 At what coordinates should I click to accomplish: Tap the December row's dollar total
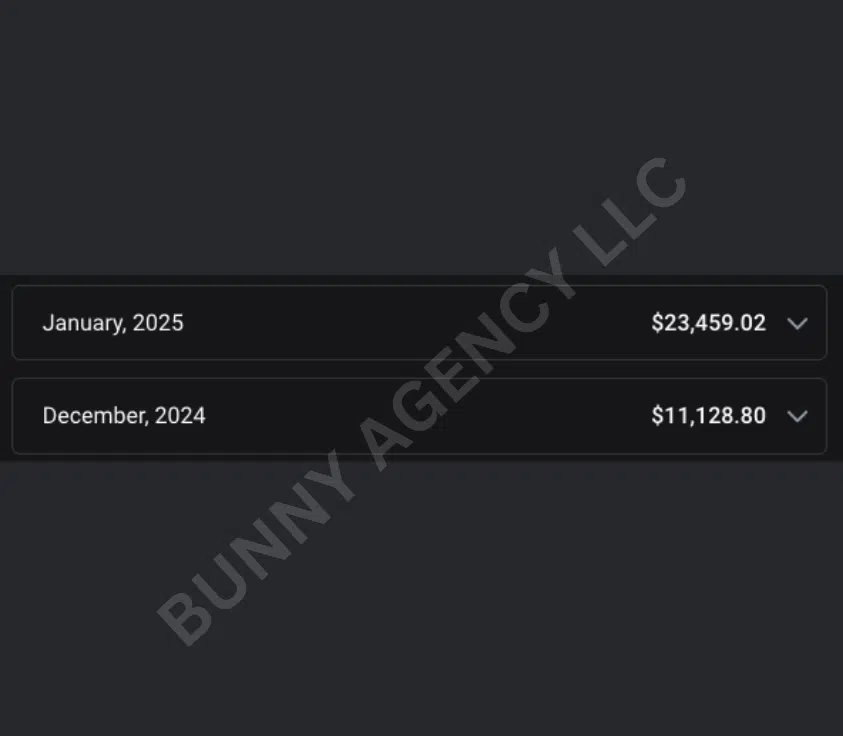pyautogui.click(x=708, y=416)
